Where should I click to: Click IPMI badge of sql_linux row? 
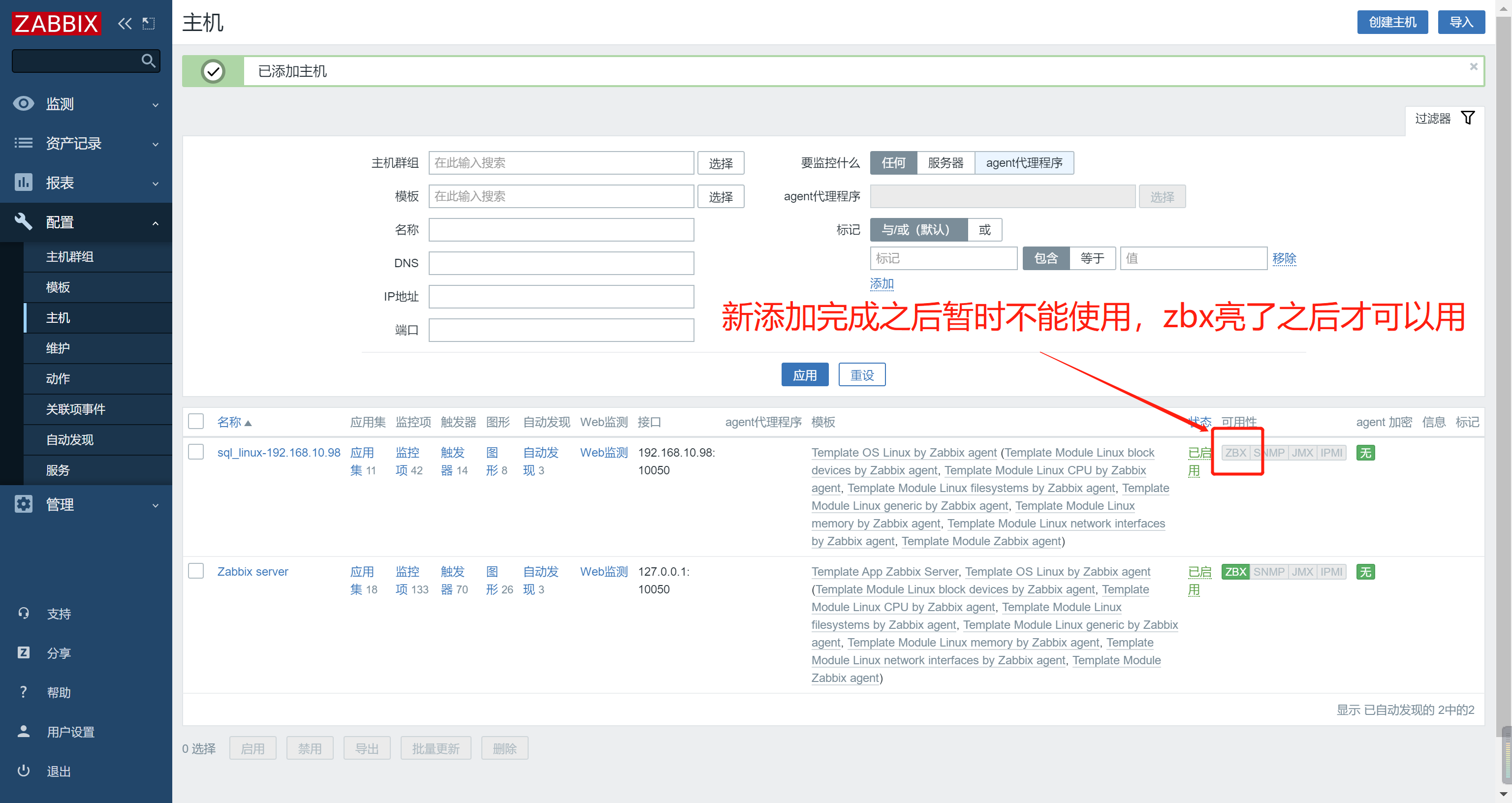coord(1331,453)
